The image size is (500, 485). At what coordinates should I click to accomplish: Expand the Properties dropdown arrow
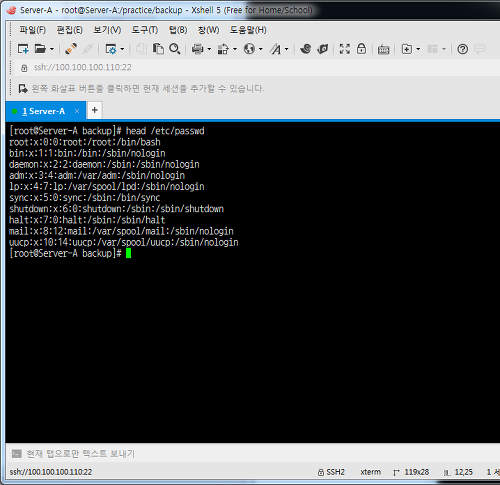[x=122, y=49]
